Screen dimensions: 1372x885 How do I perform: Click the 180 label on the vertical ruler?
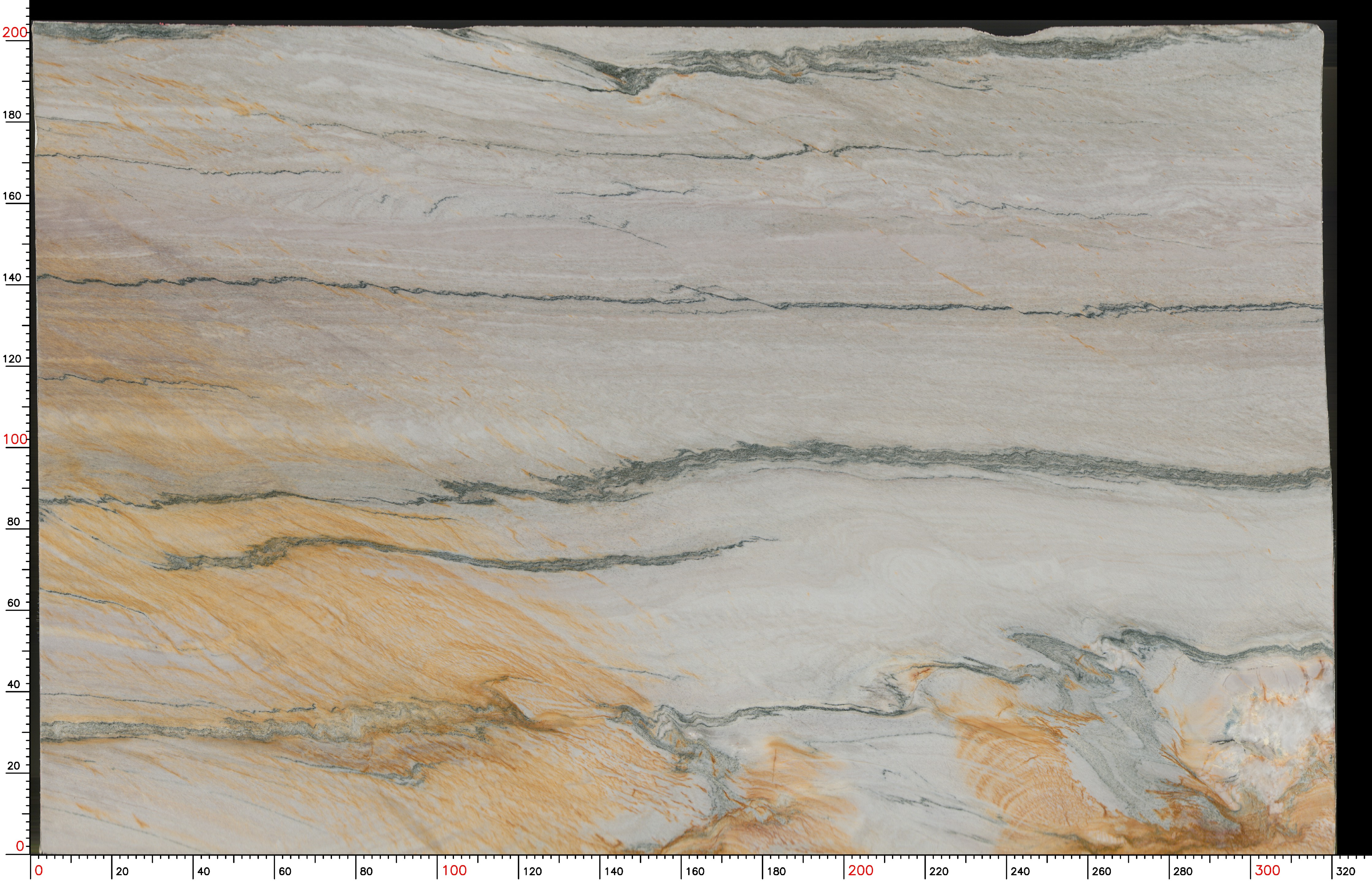coord(12,114)
